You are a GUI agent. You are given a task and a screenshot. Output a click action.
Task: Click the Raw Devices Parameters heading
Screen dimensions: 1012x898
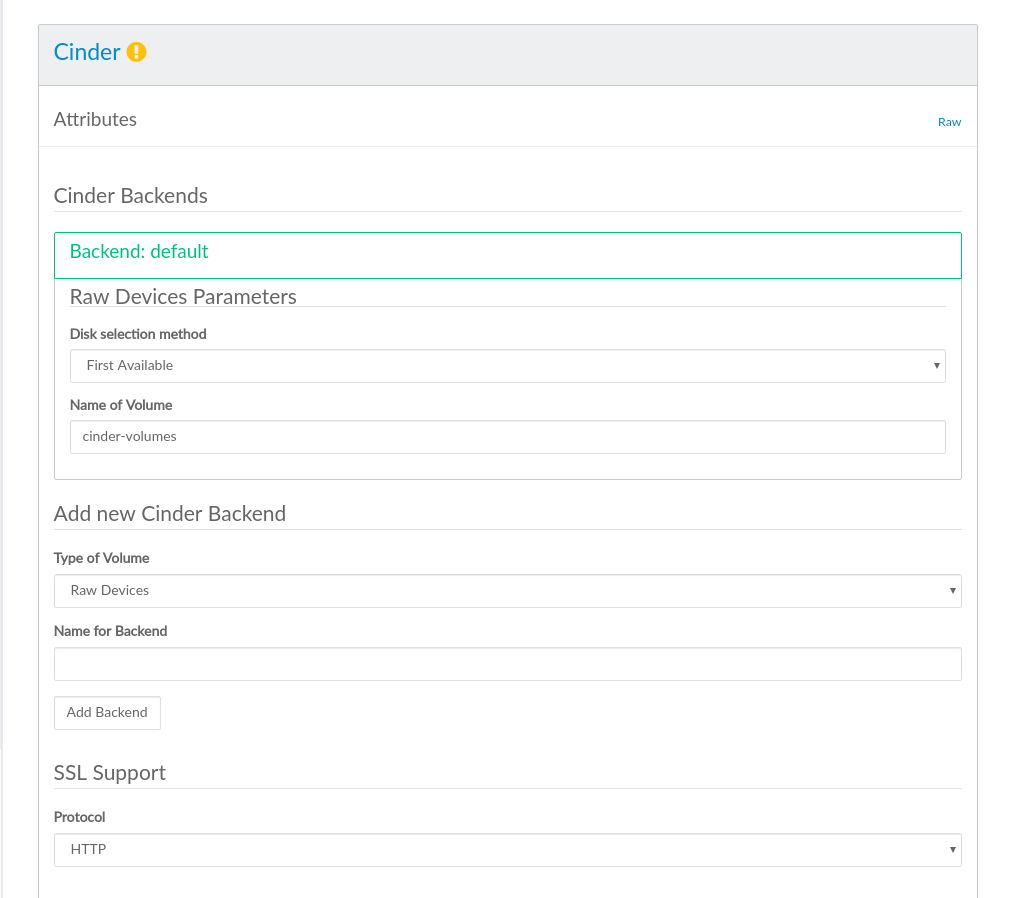183,297
